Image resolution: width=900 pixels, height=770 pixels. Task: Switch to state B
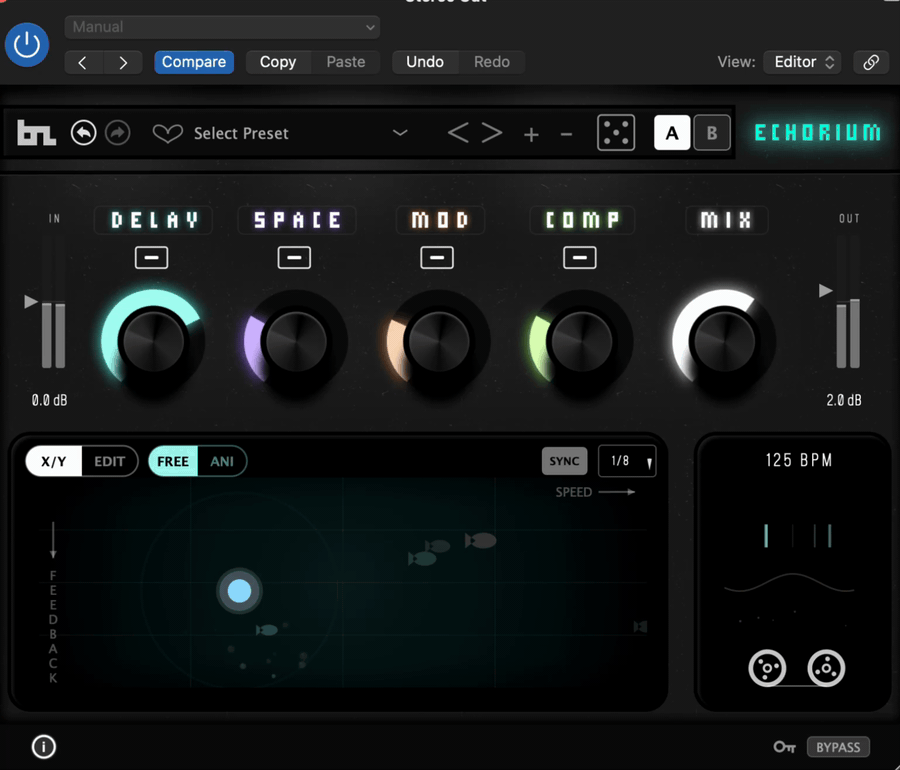pos(712,133)
